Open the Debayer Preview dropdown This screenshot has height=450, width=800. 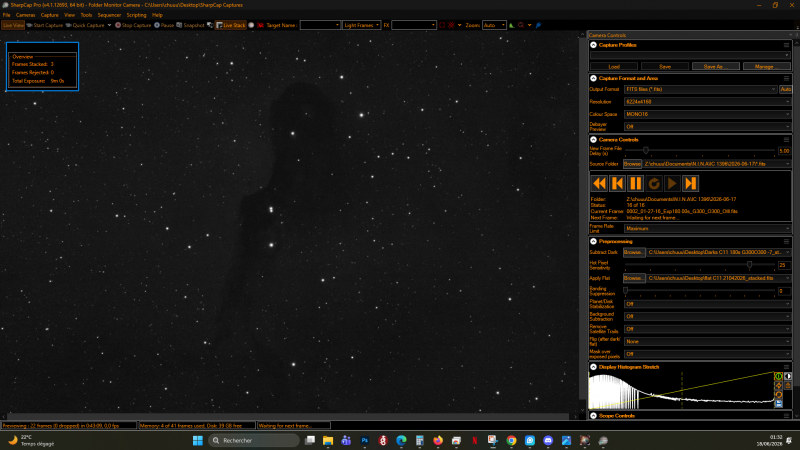[708, 127]
